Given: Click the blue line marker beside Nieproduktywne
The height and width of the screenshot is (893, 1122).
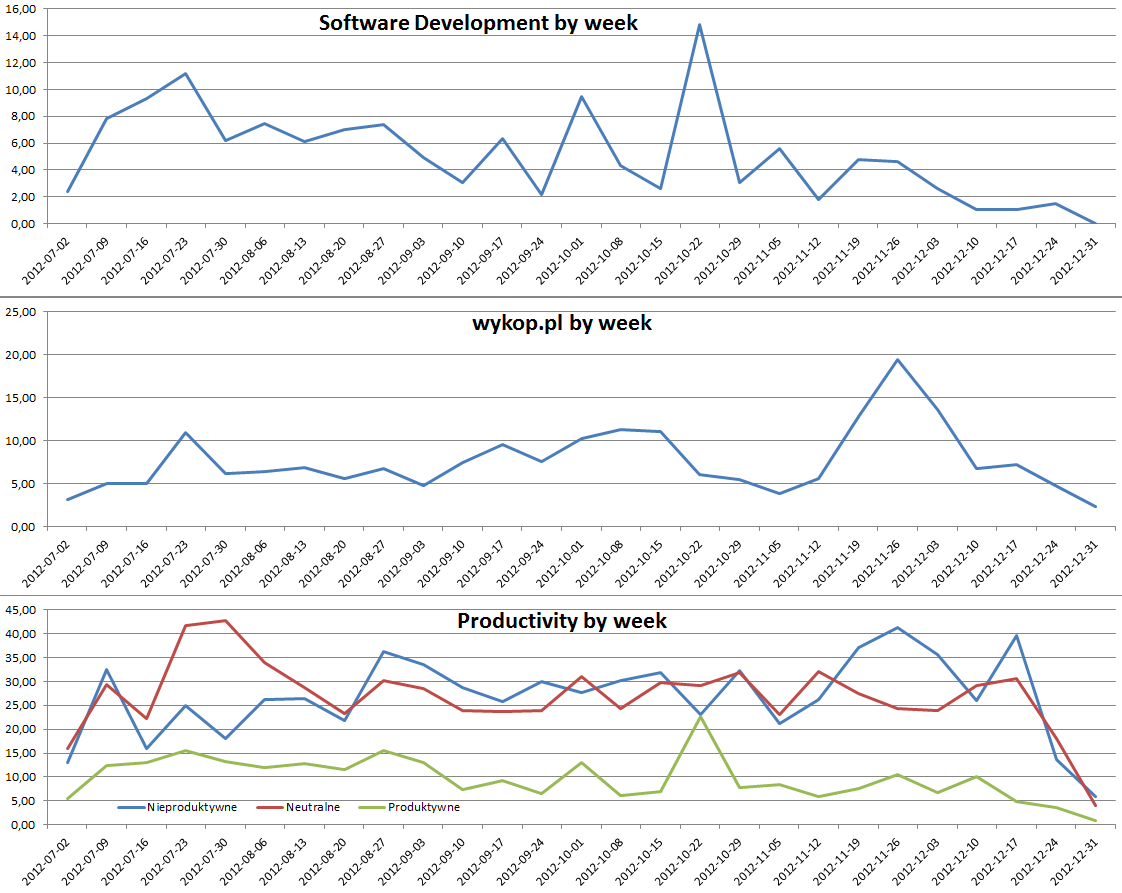Looking at the screenshot, I should (x=130, y=807).
